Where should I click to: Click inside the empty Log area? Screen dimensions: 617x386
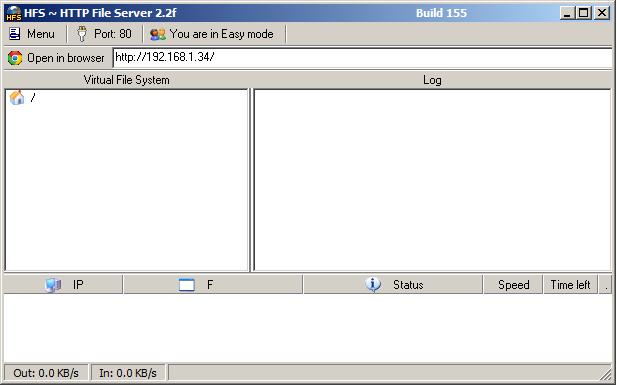(x=432, y=180)
